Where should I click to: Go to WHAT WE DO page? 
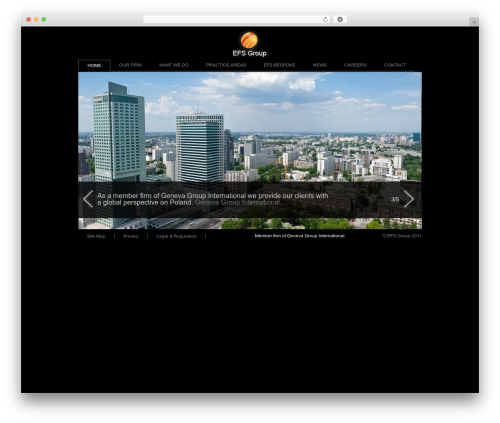174,65
